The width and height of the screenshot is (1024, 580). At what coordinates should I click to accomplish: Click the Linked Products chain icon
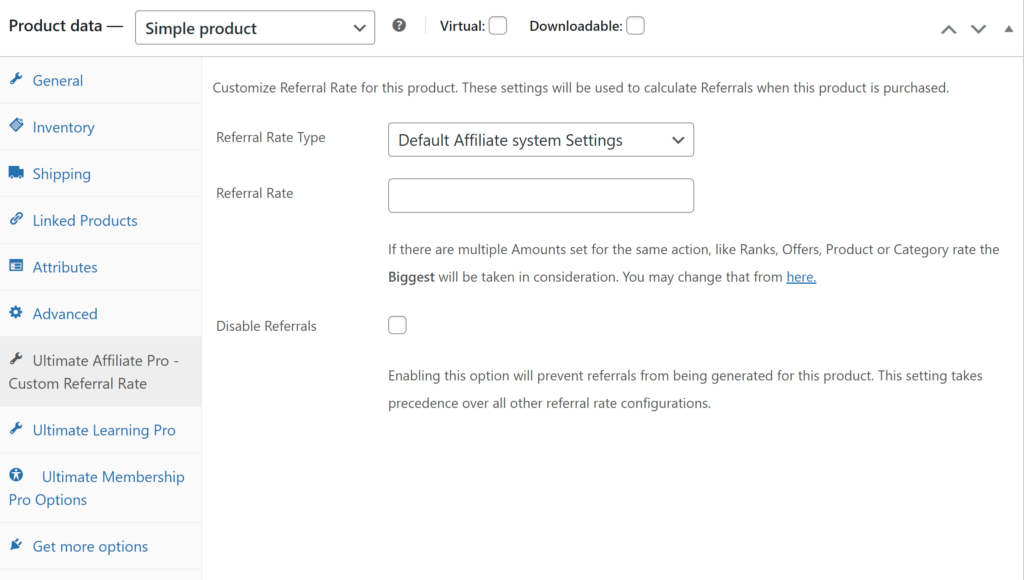(x=16, y=220)
